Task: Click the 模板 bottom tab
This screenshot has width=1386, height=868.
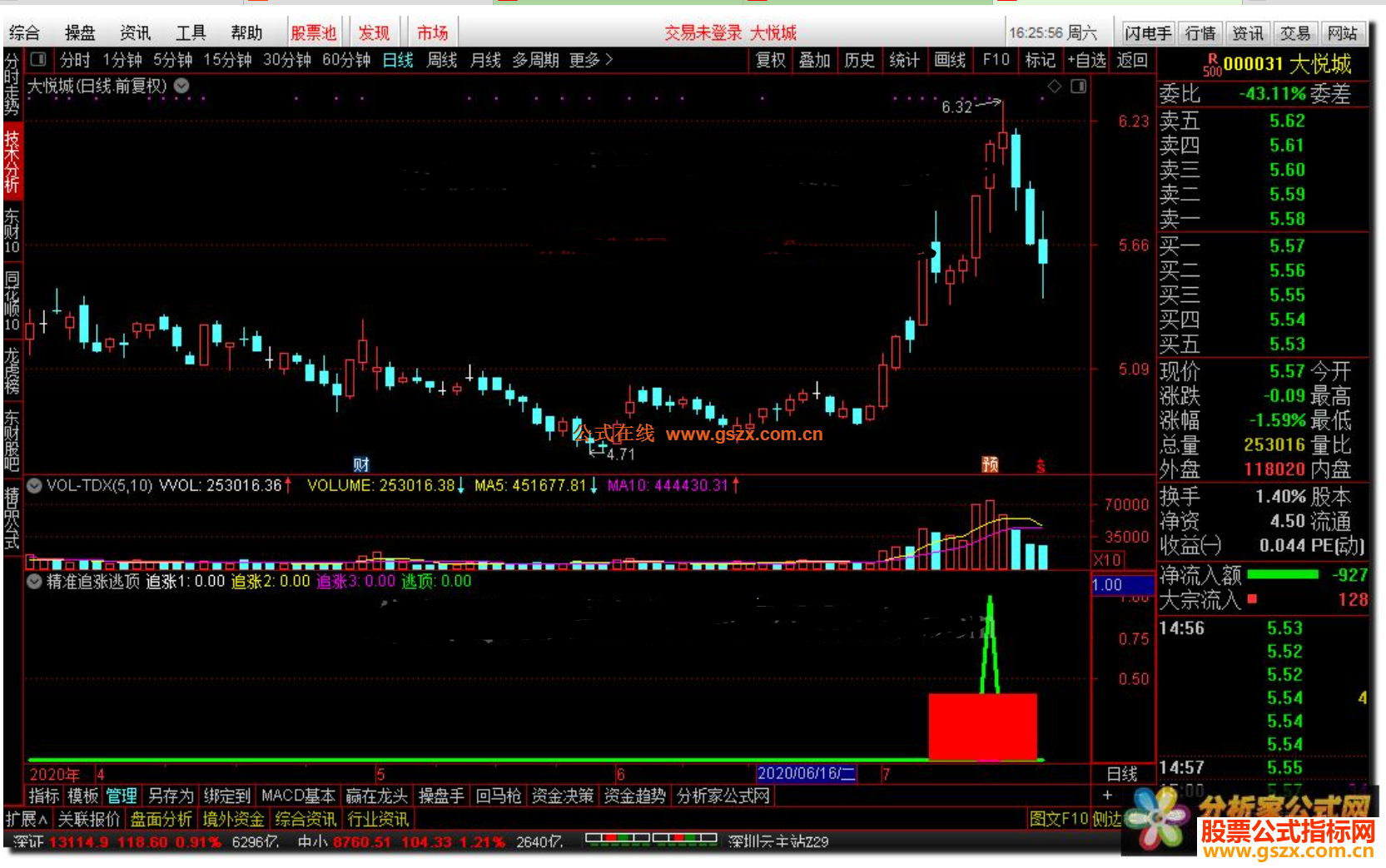Action: pyautogui.click(x=83, y=796)
